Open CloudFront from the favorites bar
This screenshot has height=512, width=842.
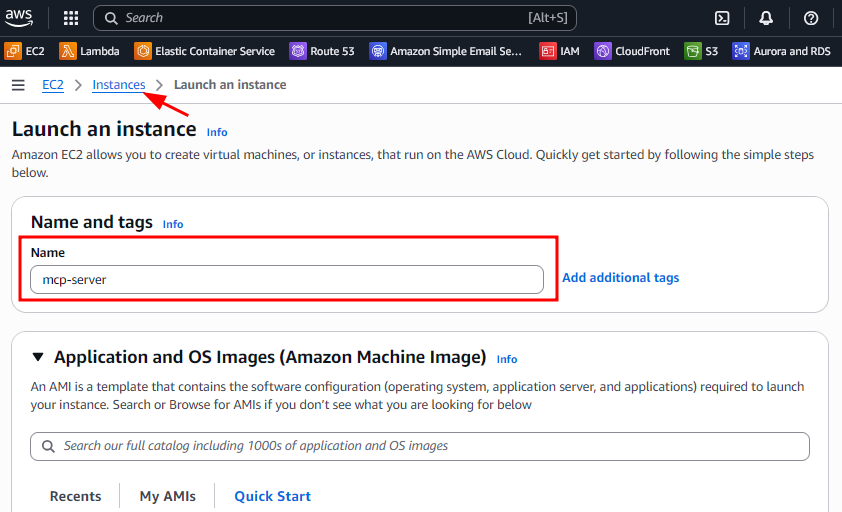coord(632,51)
